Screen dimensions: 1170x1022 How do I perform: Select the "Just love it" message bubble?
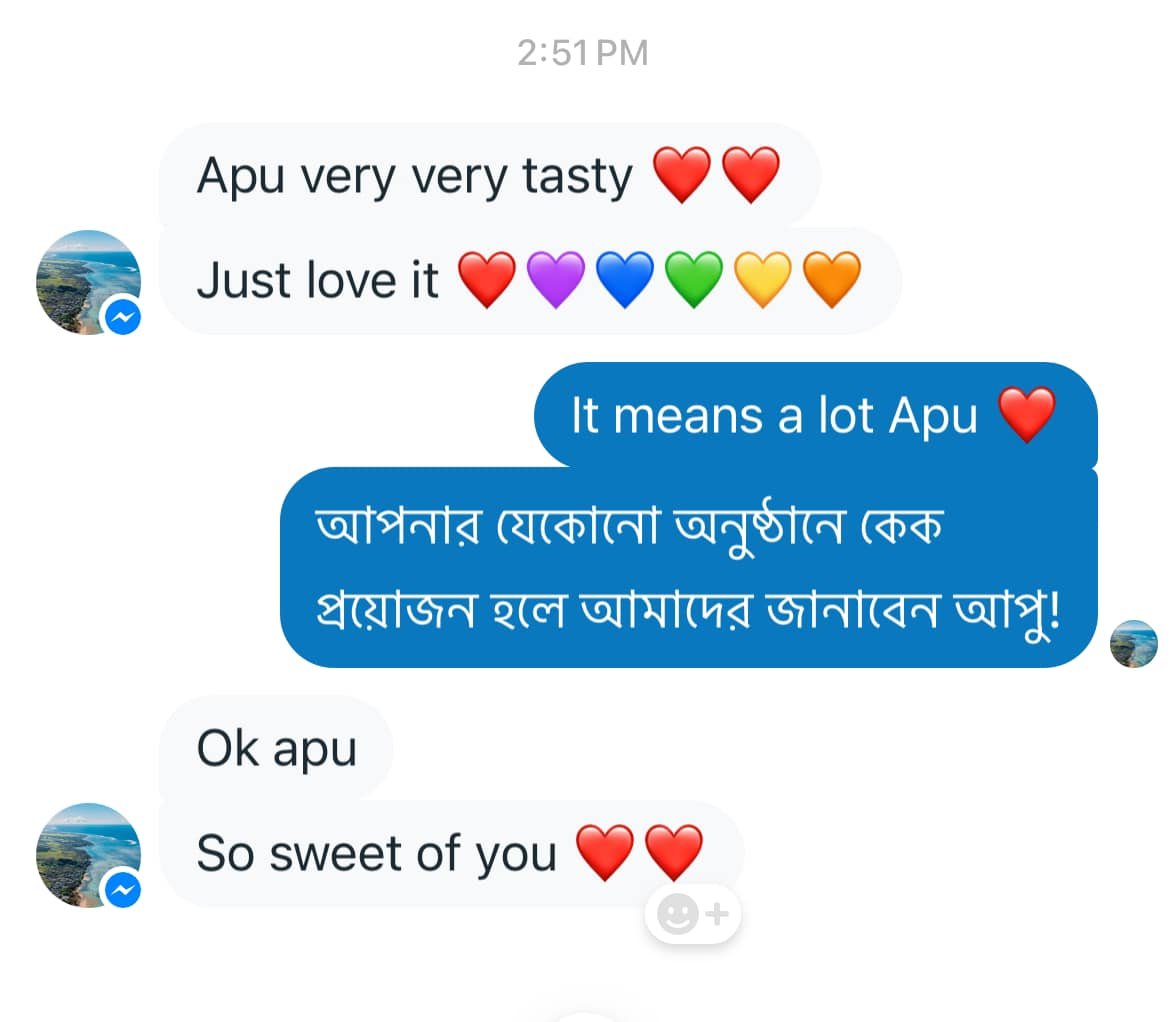click(x=320, y=281)
